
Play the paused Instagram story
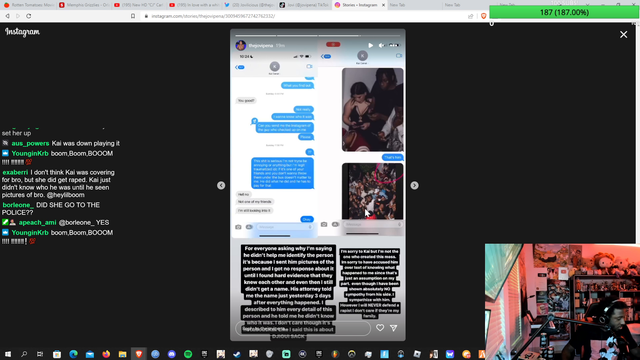click(x=370, y=45)
